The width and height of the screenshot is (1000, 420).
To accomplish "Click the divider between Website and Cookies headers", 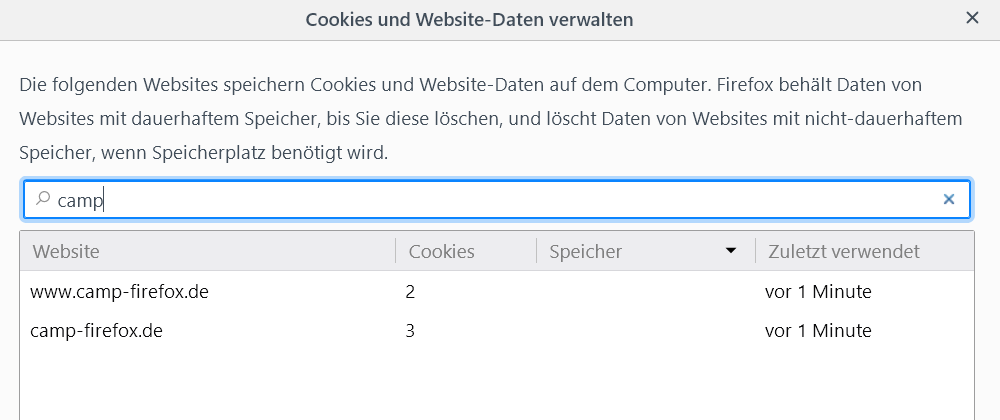I will point(396,252).
